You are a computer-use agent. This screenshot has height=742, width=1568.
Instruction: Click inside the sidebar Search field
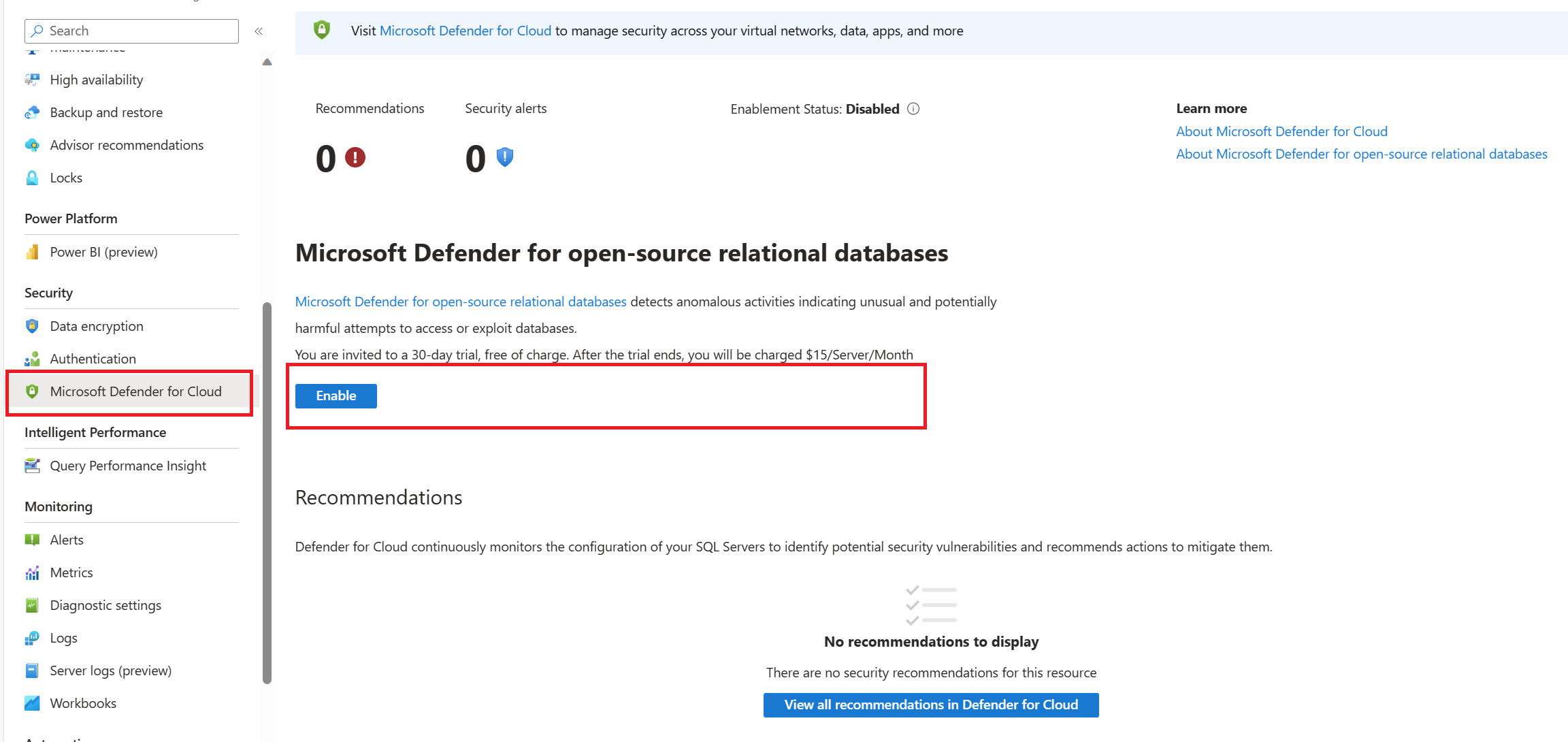click(131, 31)
